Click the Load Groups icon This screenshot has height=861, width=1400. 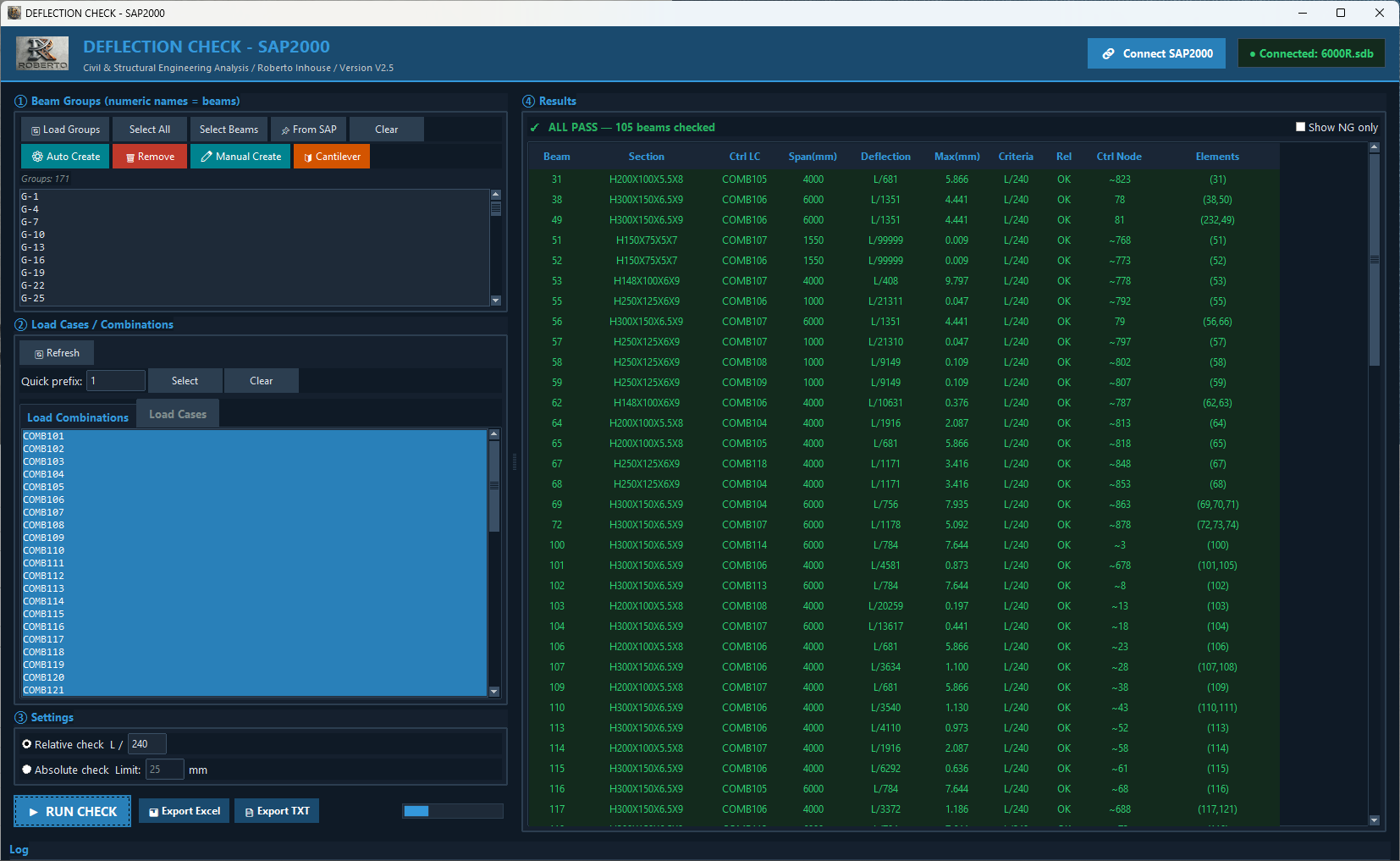coord(36,130)
